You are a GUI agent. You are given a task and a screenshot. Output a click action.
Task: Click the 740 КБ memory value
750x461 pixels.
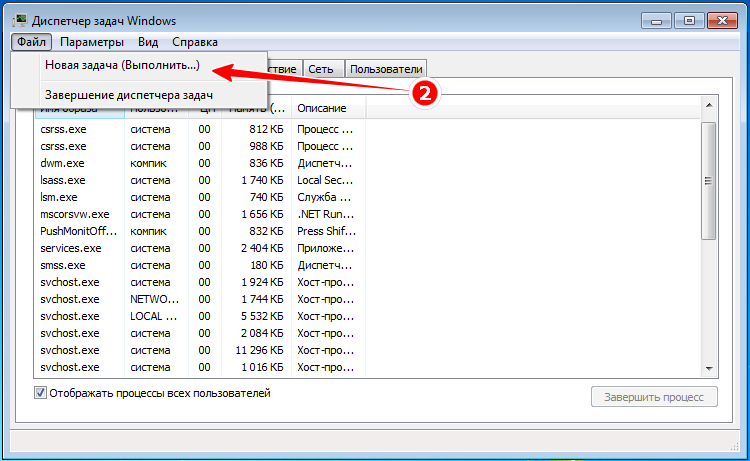click(266, 197)
